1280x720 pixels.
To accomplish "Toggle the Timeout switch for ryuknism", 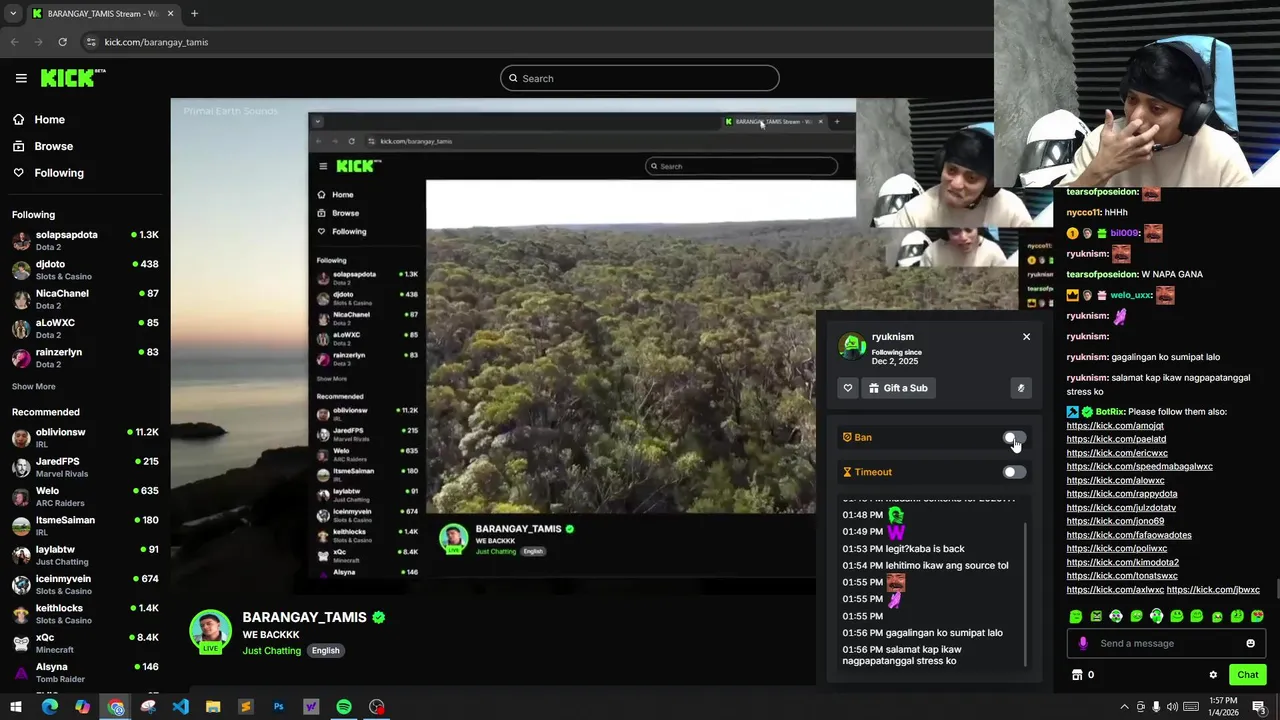I will (1014, 472).
